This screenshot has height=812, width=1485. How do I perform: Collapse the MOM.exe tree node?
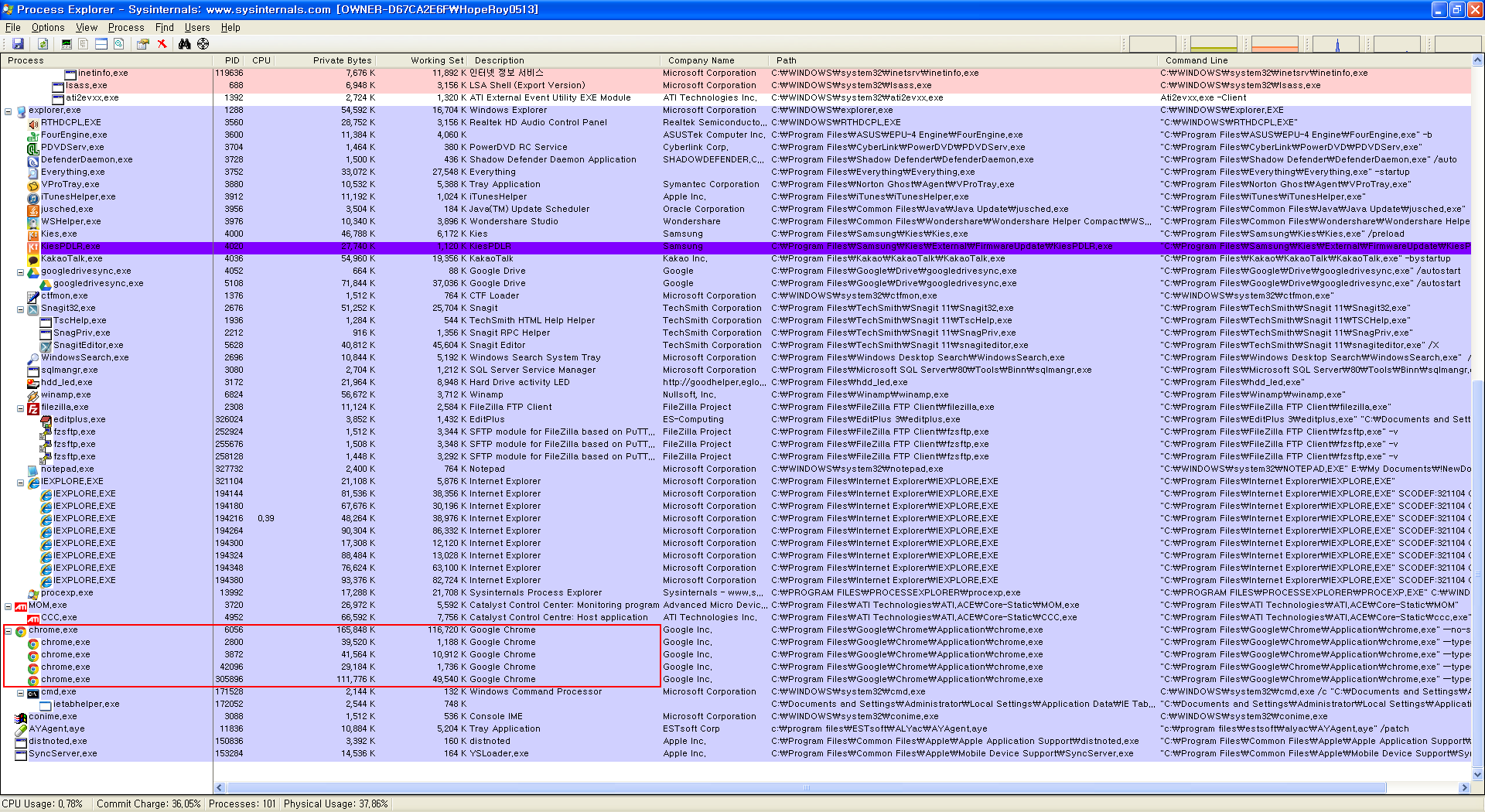point(9,606)
